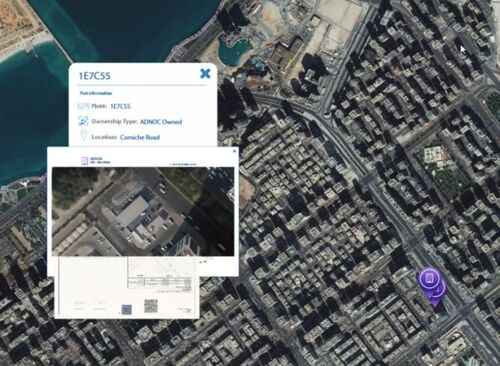Click the table in the plan document
Image resolution: width=500 pixels, height=366 pixels.
[160, 282]
